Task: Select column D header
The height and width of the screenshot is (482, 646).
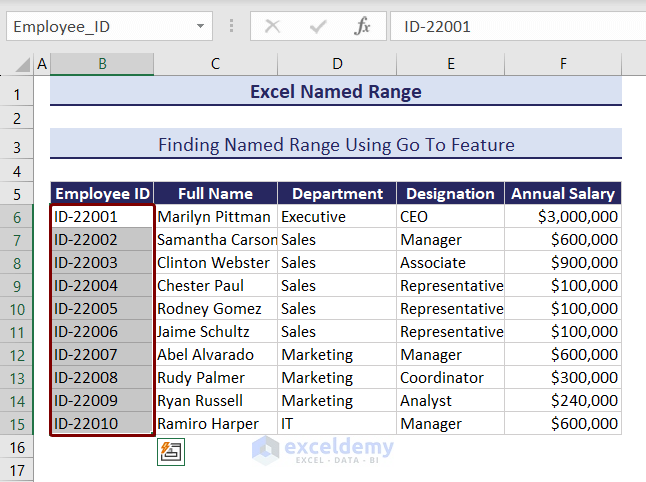Action: (x=337, y=64)
